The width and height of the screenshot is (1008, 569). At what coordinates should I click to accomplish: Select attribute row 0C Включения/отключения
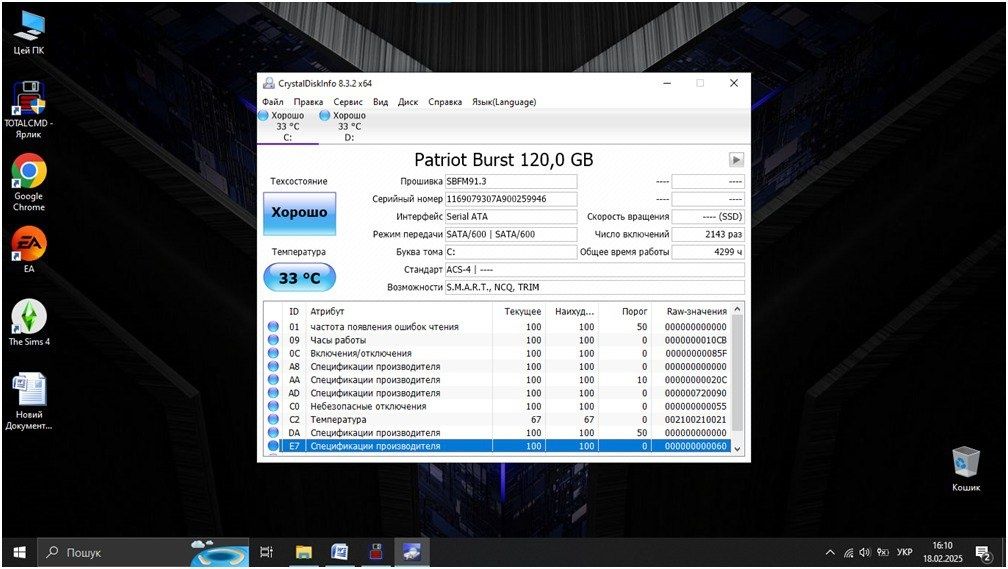[x=498, y=353]
